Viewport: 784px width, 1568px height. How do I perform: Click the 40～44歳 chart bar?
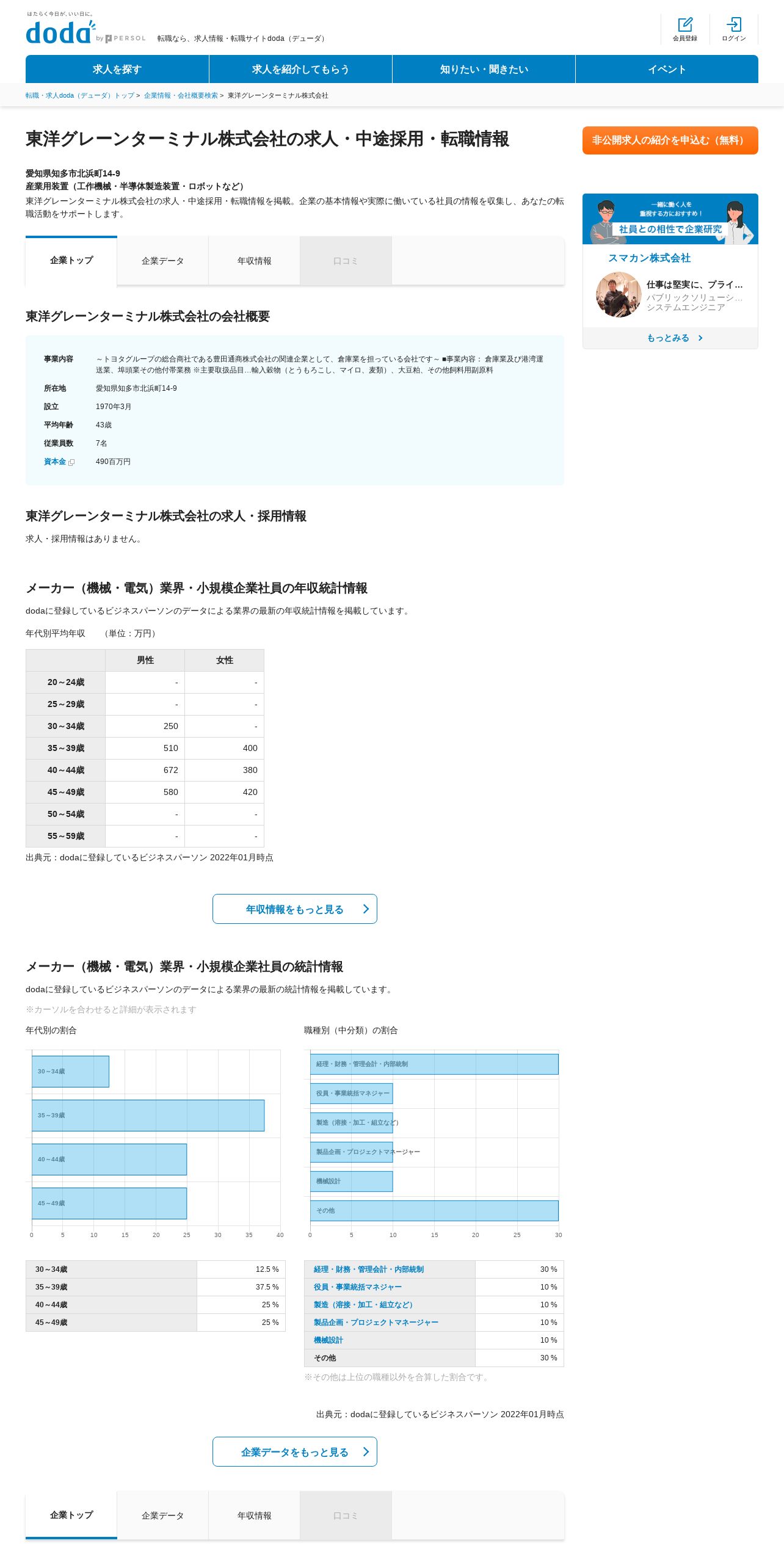click(x=109, y=1159)
